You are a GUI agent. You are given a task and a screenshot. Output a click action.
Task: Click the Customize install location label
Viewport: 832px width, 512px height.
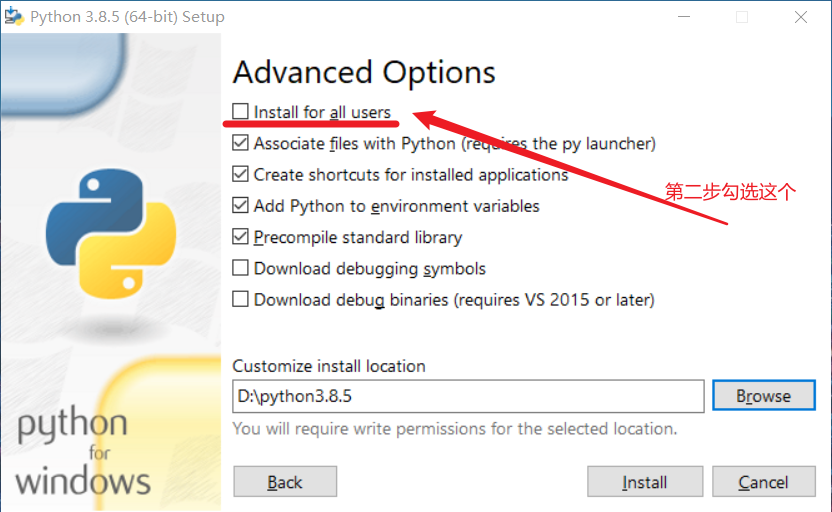coord(329,366)
